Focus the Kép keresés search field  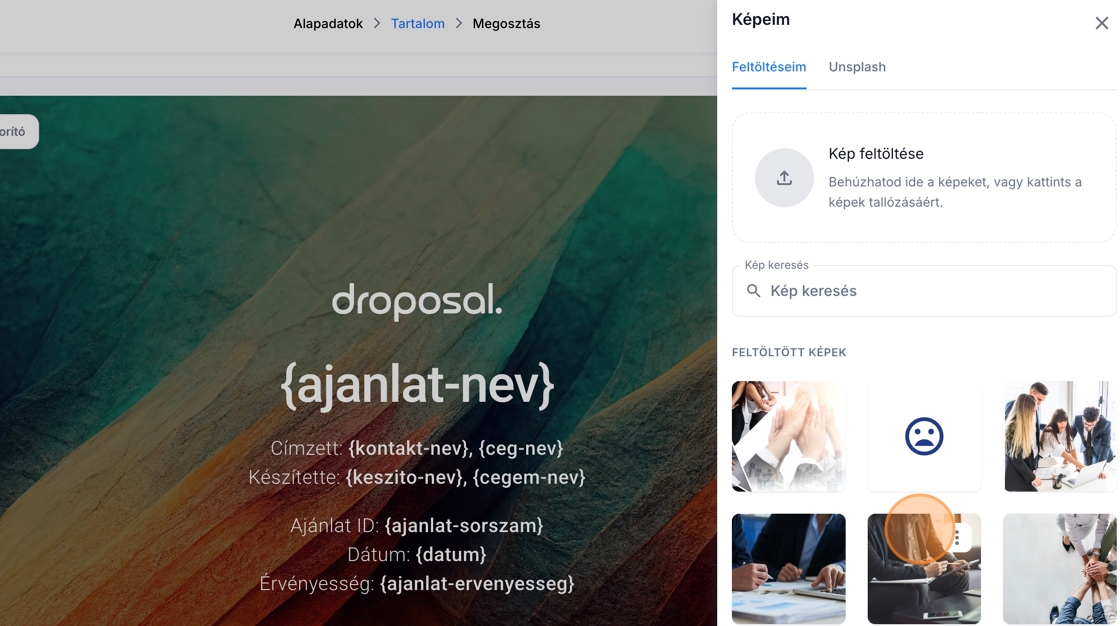click(935, 291)
